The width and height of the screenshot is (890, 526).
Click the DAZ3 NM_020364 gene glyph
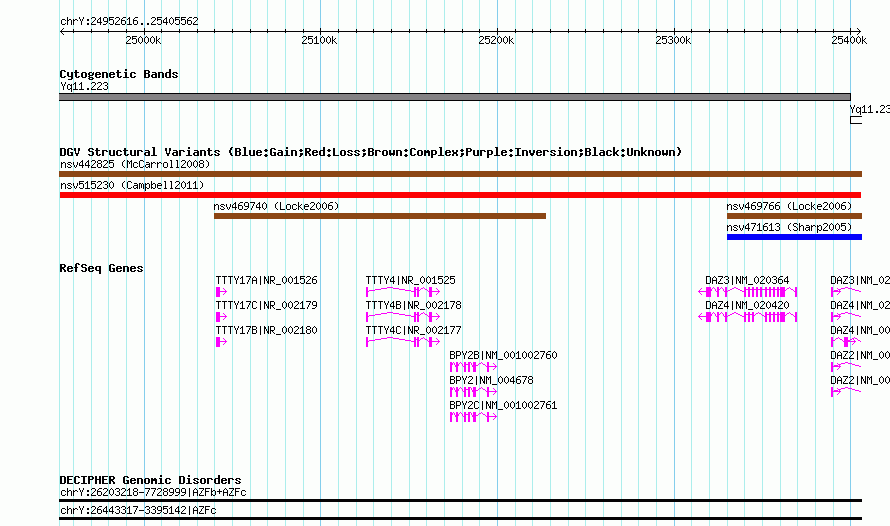point(748,292)
